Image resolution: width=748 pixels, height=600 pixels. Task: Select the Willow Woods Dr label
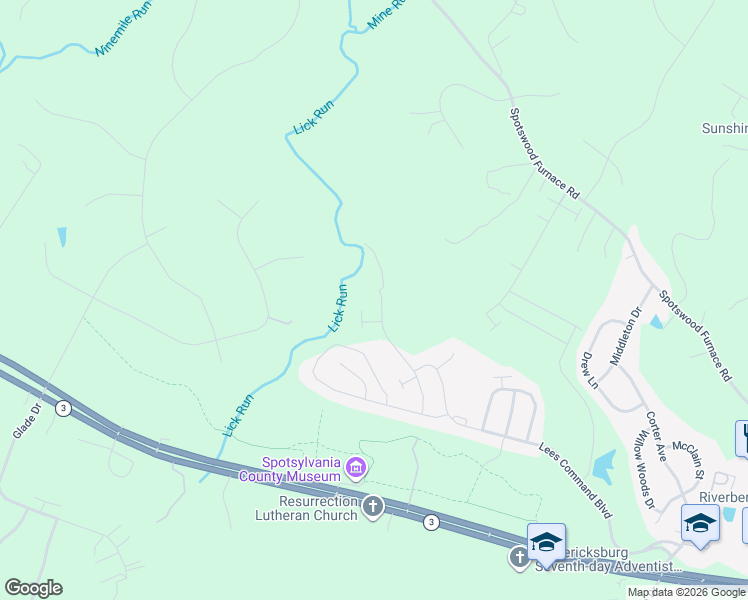click(644, 470)
